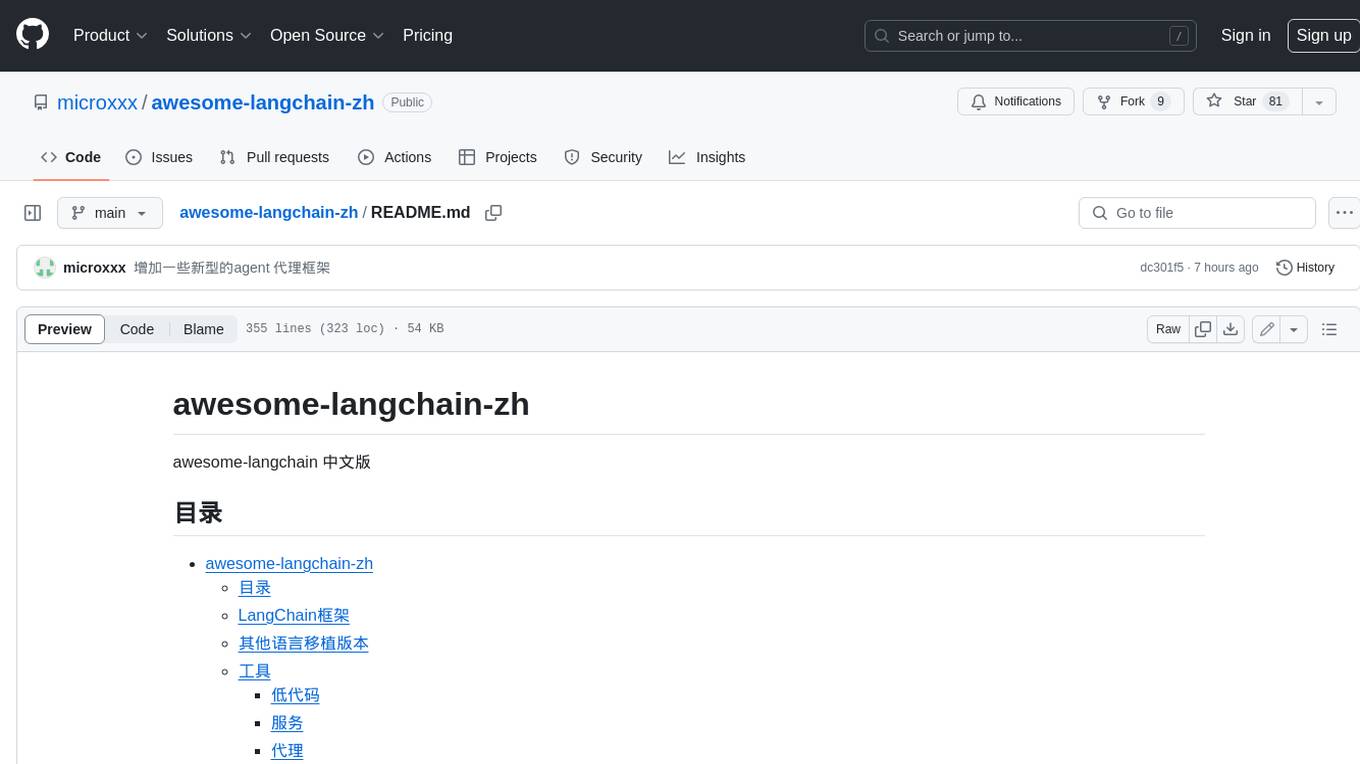Jump to the 目录 section link
1360x764 pixels.
[x=255, y=588]
